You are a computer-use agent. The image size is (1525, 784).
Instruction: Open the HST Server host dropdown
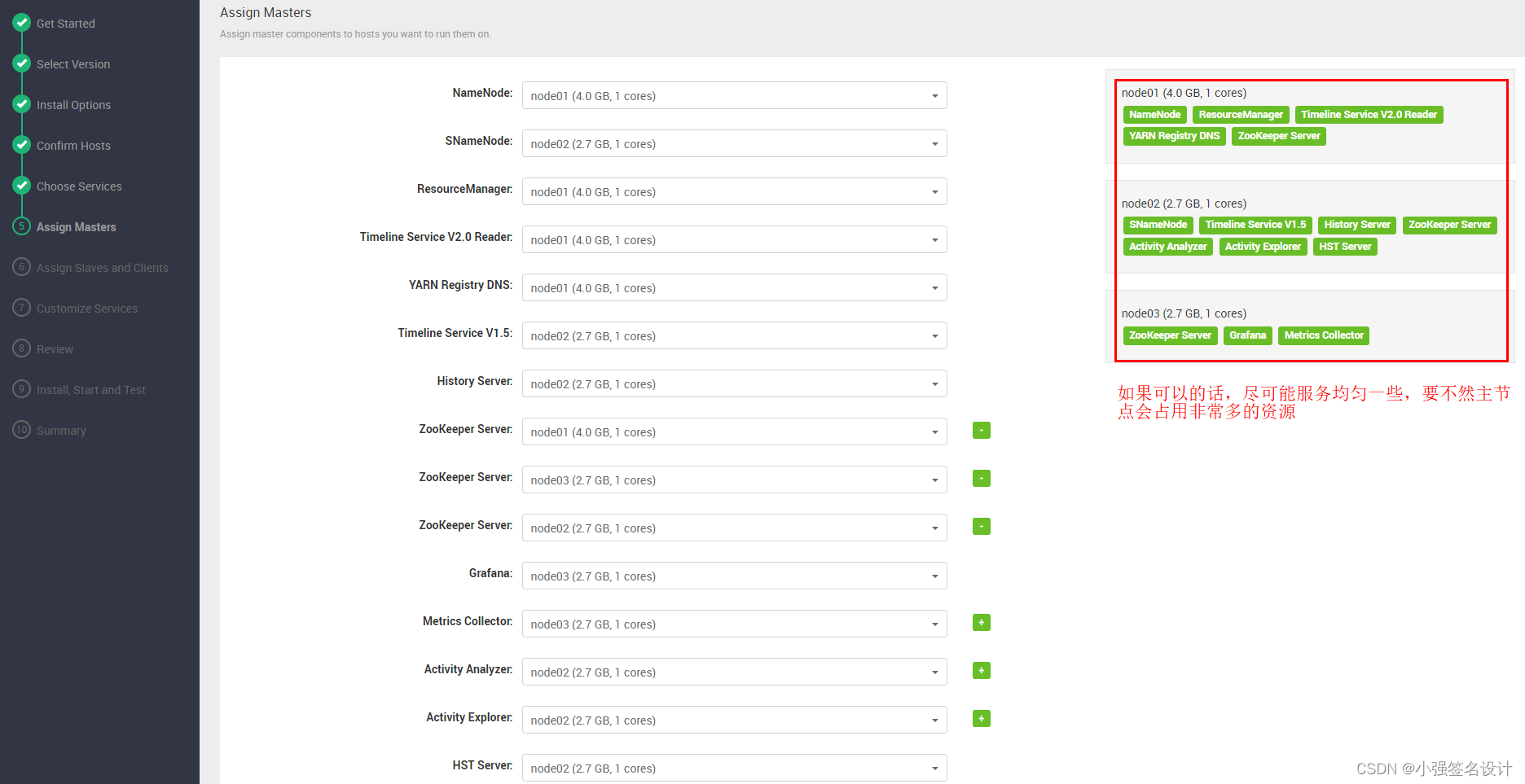click(x=735, y=768)
